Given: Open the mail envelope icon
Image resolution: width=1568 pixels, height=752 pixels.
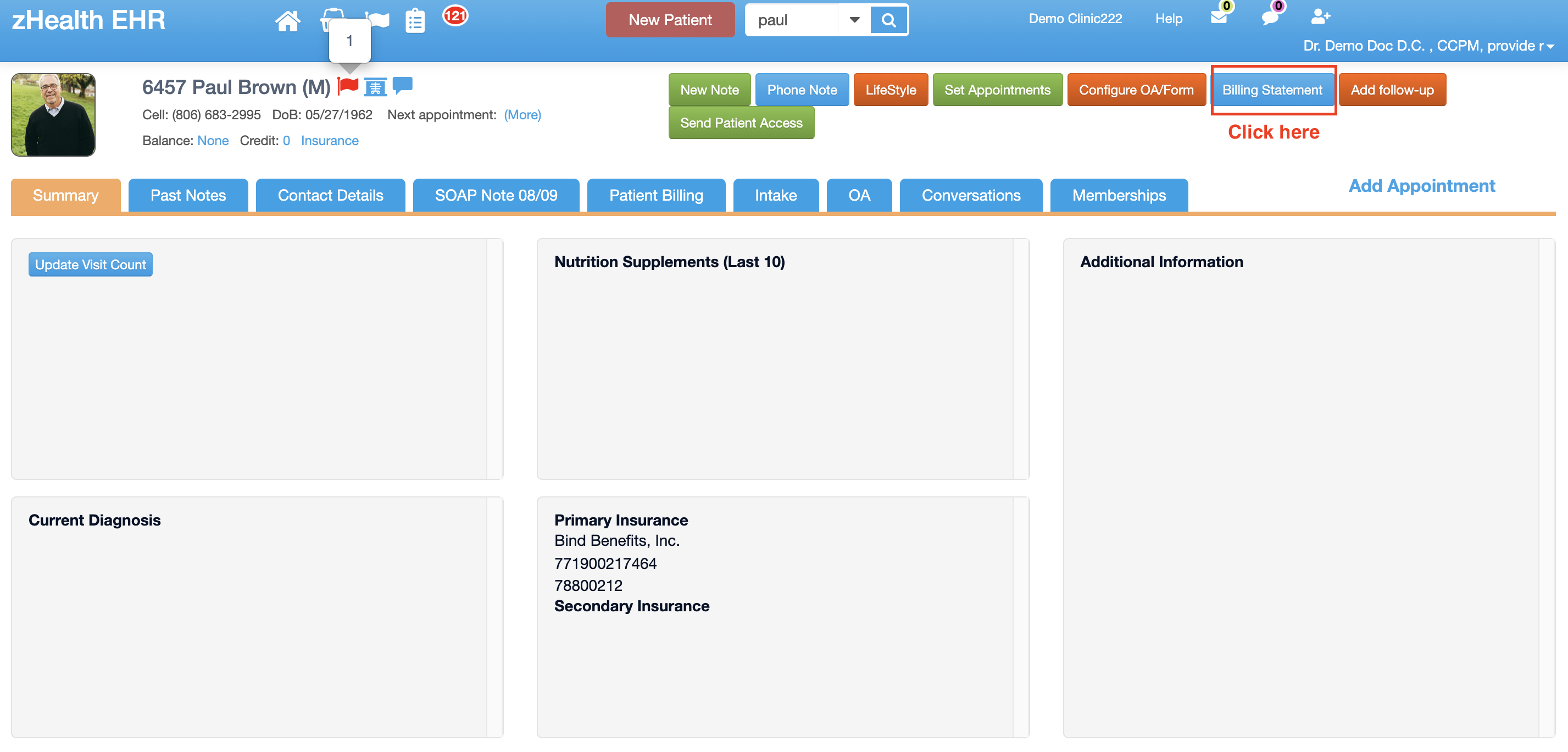Looking at the screenshot, I should pos(1219,16).
